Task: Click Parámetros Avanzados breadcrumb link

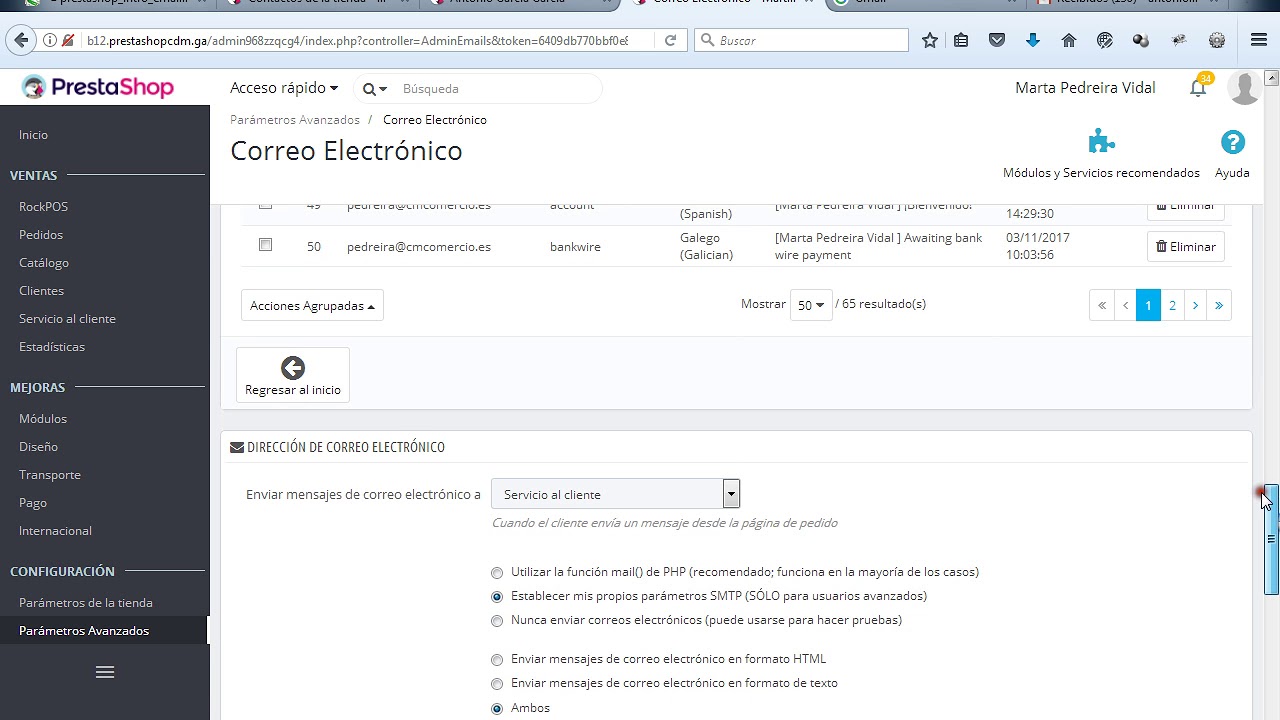Action: pos(295,120)
